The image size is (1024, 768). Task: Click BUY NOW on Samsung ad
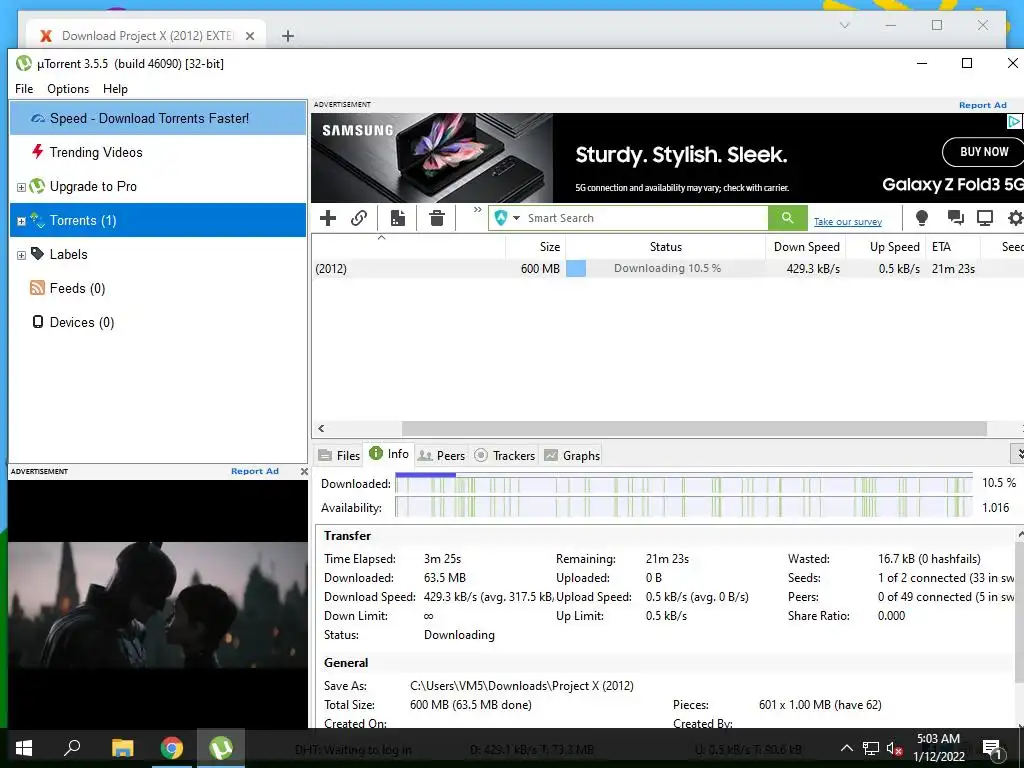984,152
